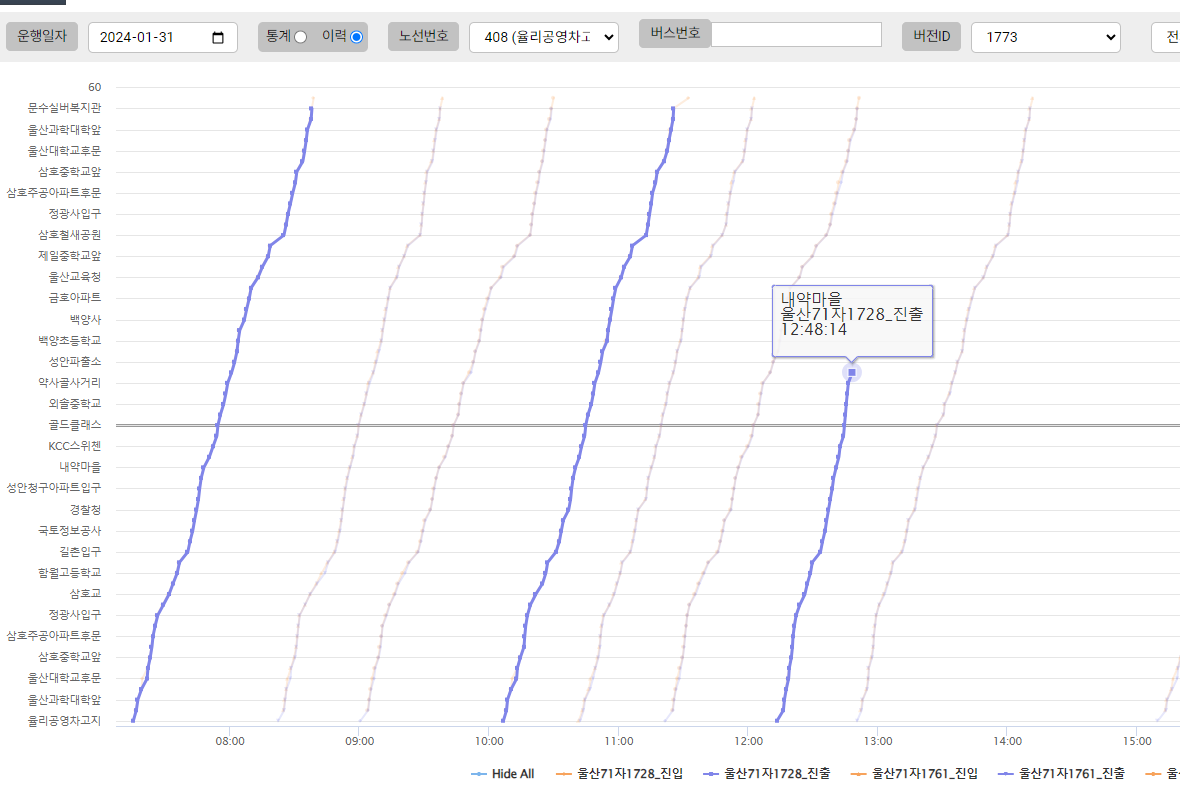This screenshot has height=786, width=1180.
Task: Click the 울산71자1761_진출 legend icon
Action: click(1006, 774)
